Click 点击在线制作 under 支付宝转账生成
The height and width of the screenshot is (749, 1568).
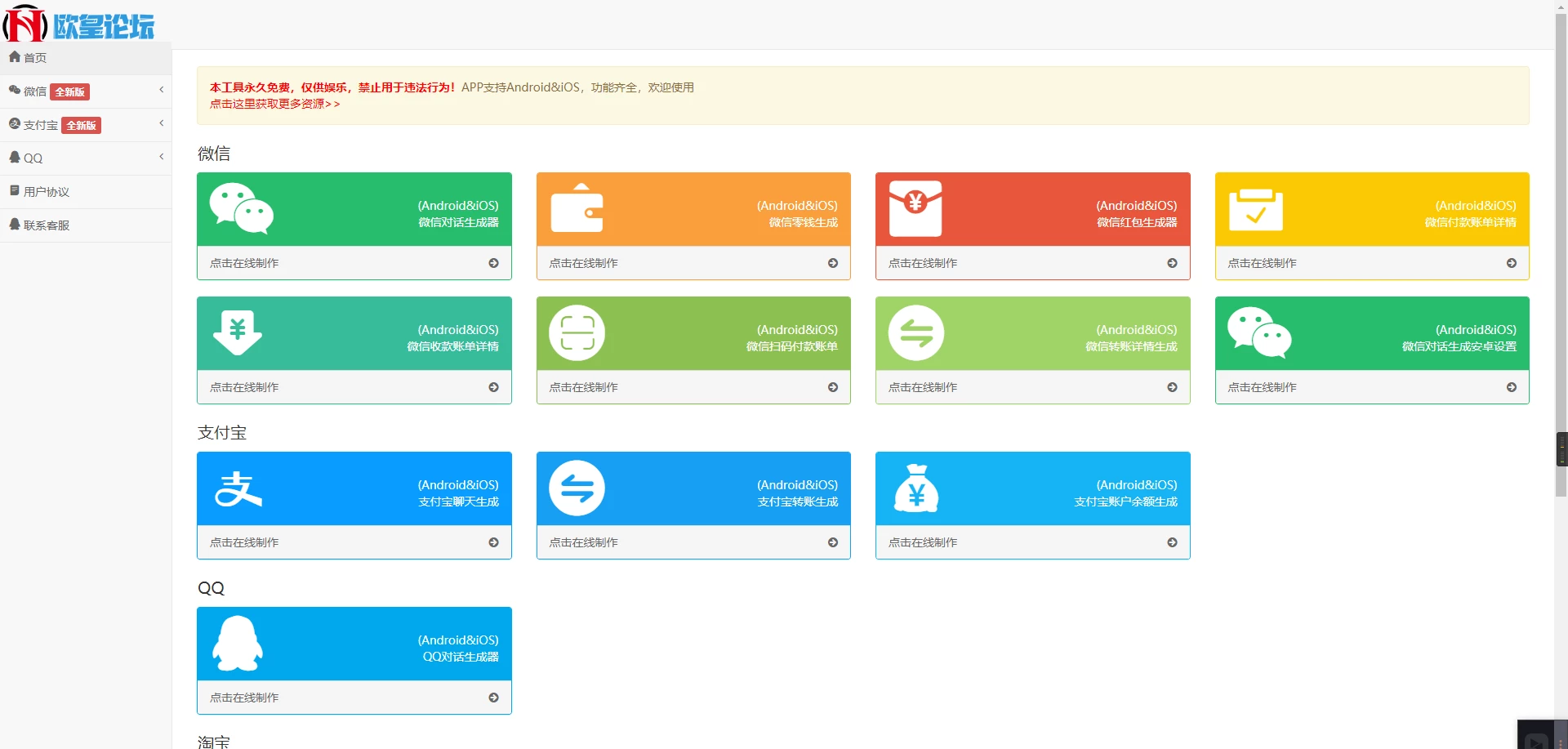583,542
